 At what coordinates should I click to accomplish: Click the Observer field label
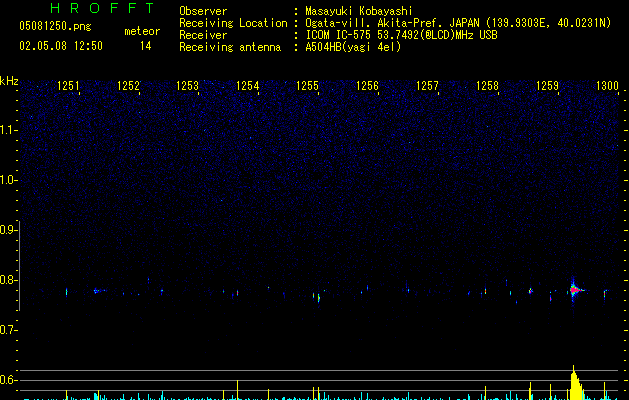pyautogui.click(x=203, y=11)
